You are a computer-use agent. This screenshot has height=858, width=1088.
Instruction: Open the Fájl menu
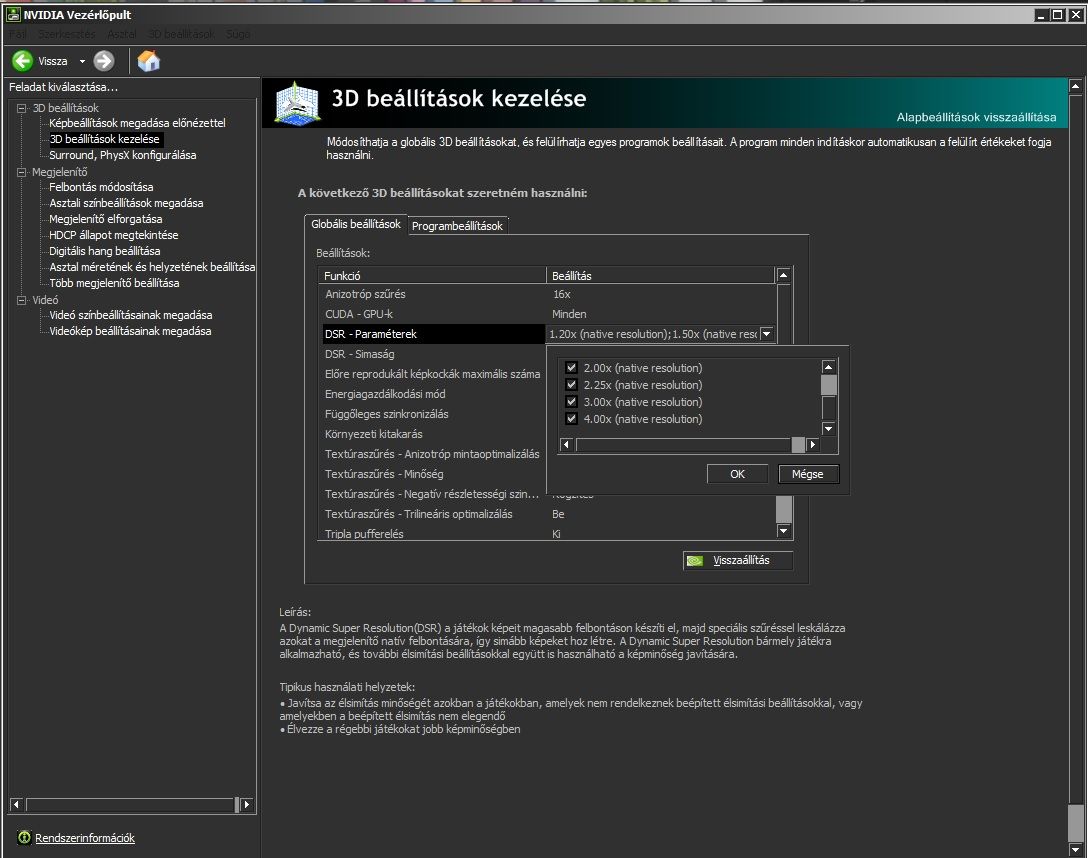click(x=18, y=34)
